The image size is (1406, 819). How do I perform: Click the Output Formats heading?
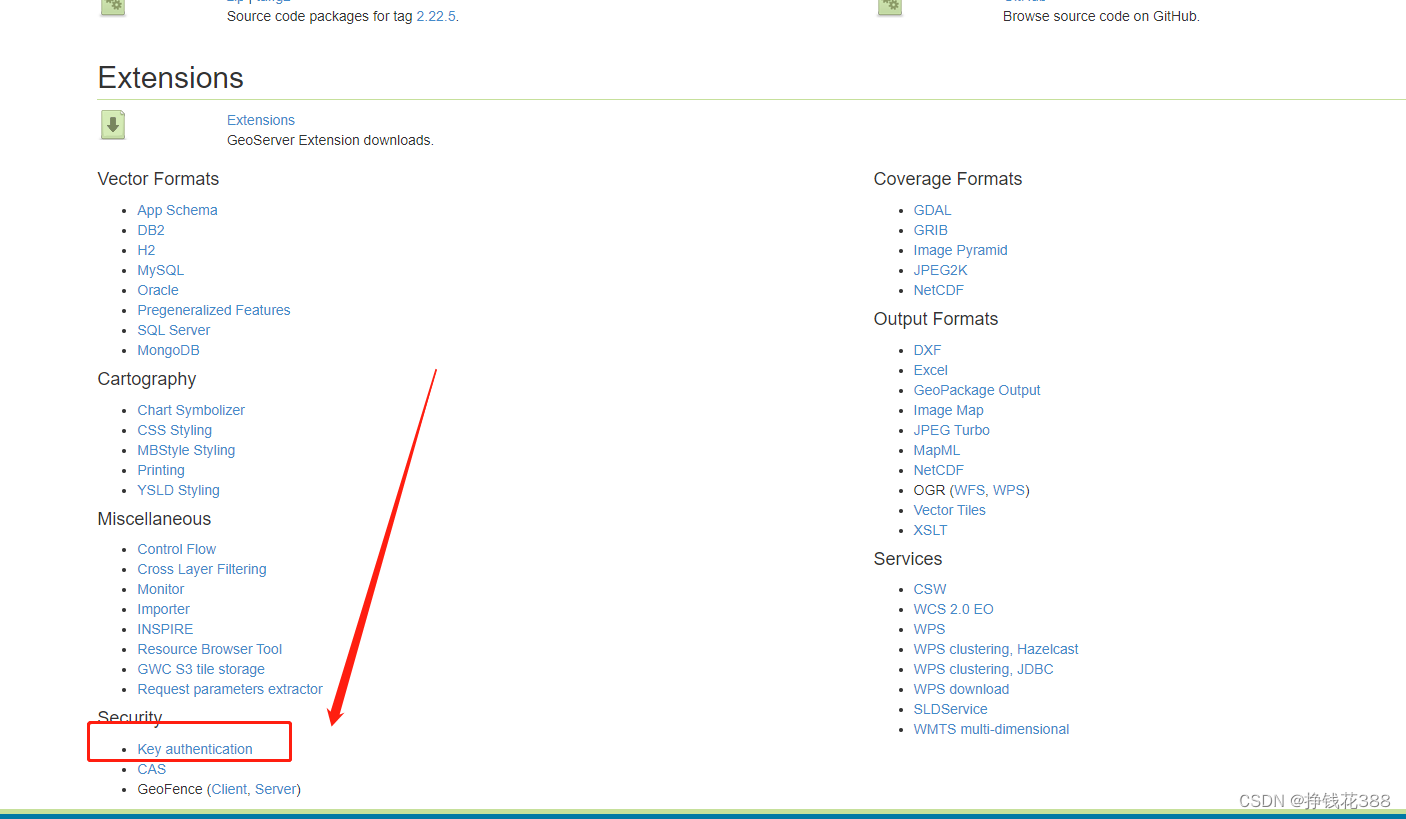(936, 319)
